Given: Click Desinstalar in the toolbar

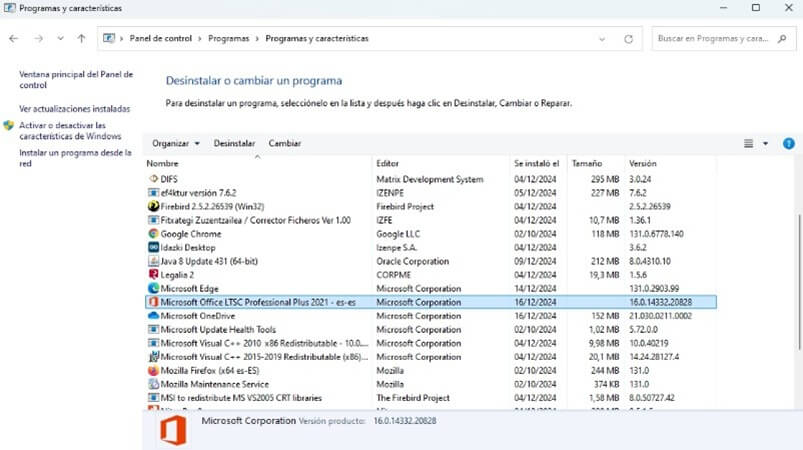Looking at the screenshot, I should [234, 144].
